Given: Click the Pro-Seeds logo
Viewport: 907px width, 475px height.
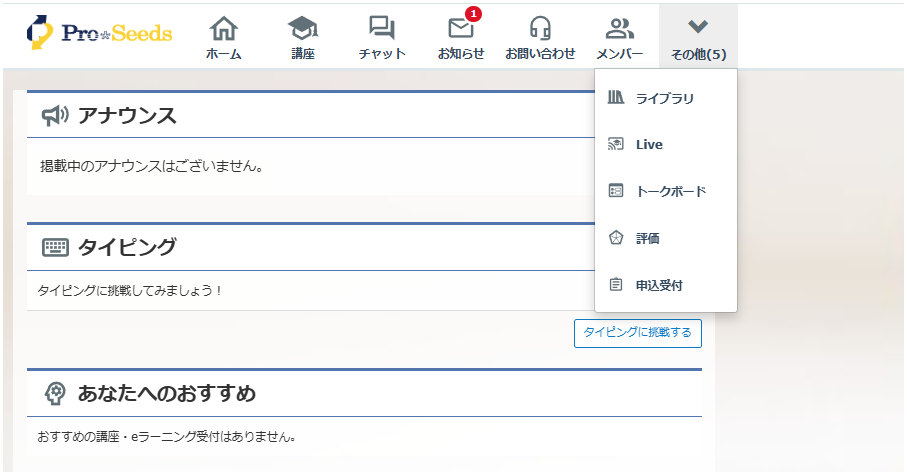Looking at the screenshot, I should click(99, 33).
